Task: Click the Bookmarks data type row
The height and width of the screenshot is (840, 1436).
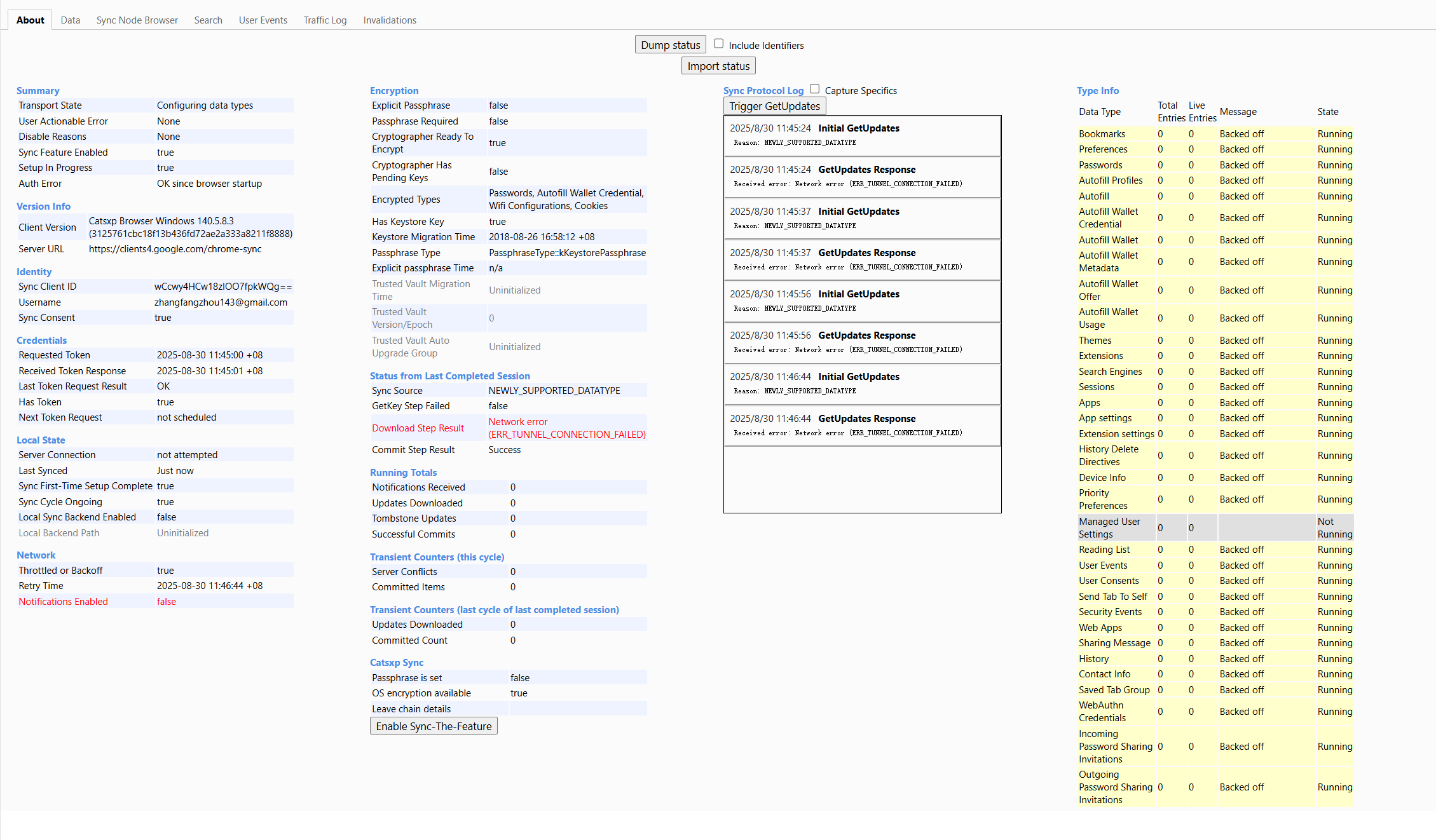Action: pyautogui.click(x=1215, y=134)
